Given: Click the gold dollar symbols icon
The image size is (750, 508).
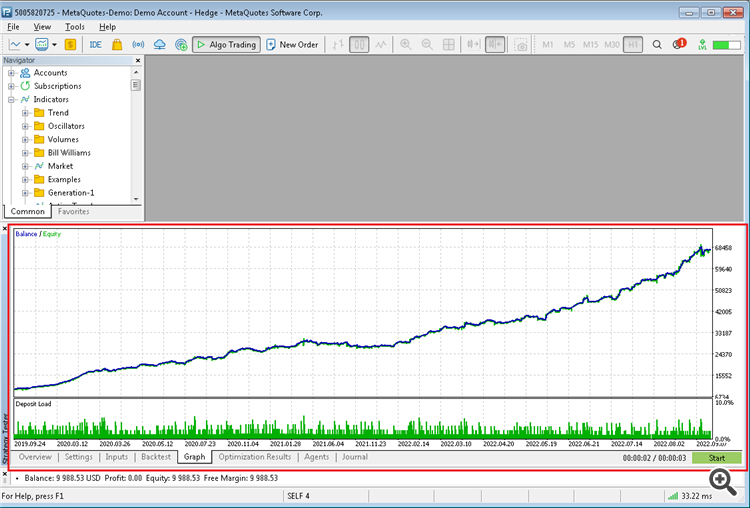Looking at the screenshot, I should pyautogui.click(x=70, y=44).
